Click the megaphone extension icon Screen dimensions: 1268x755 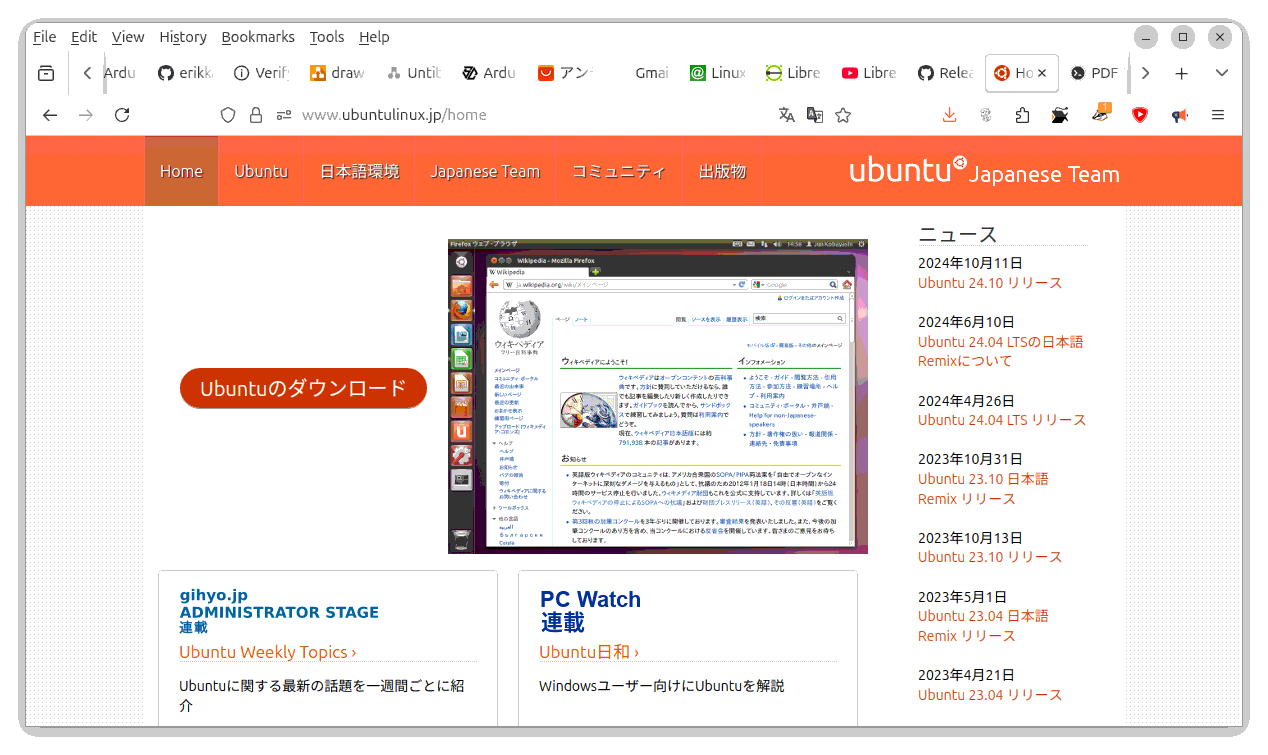coord(1180,115)
